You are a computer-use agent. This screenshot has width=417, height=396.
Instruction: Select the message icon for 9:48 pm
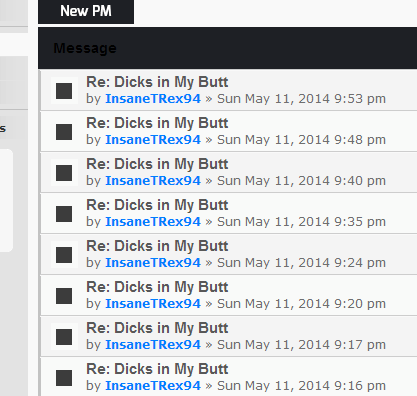[x=64, y=132]
